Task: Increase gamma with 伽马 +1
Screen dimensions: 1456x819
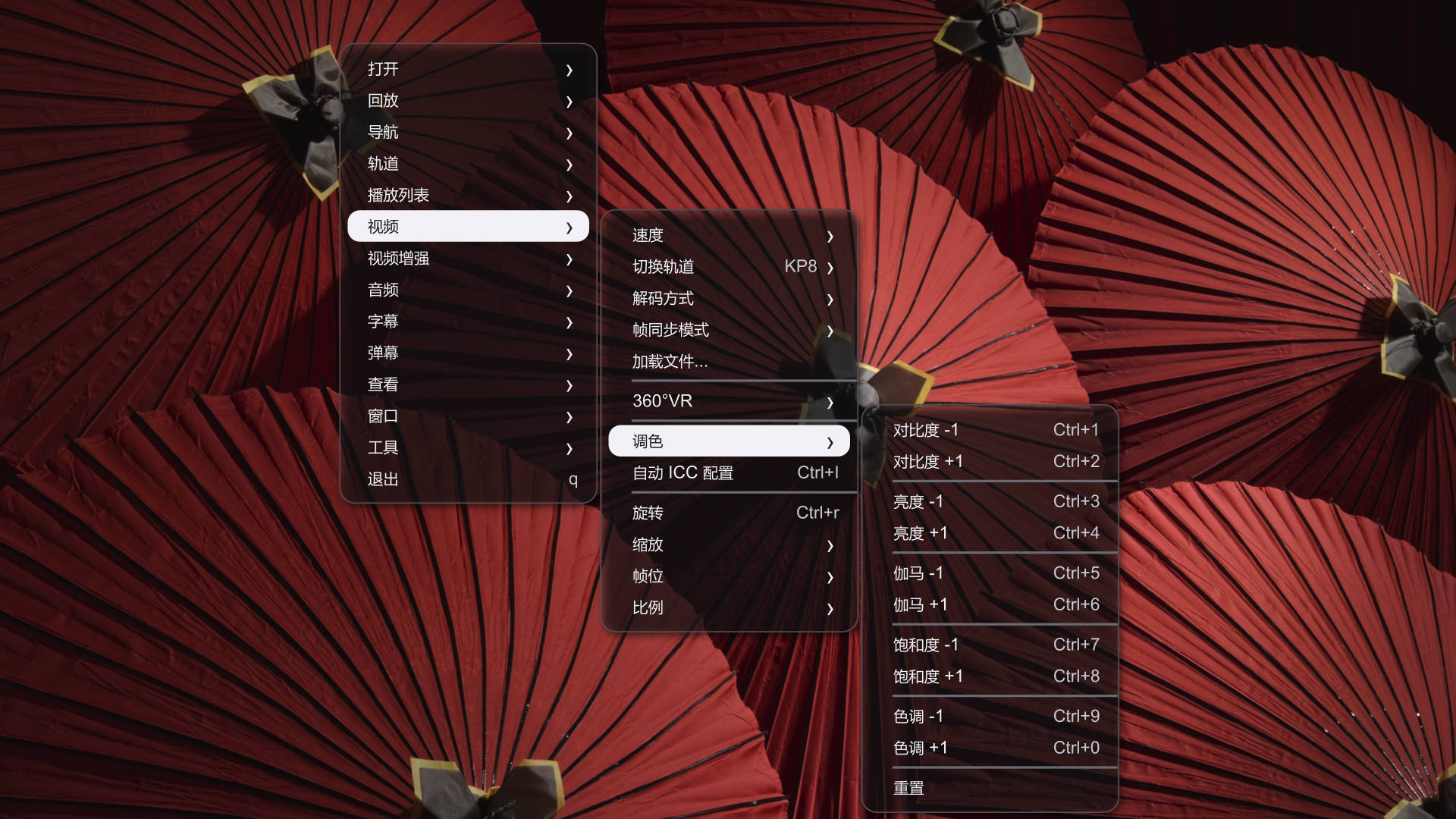Action: [x=990, y=605]
